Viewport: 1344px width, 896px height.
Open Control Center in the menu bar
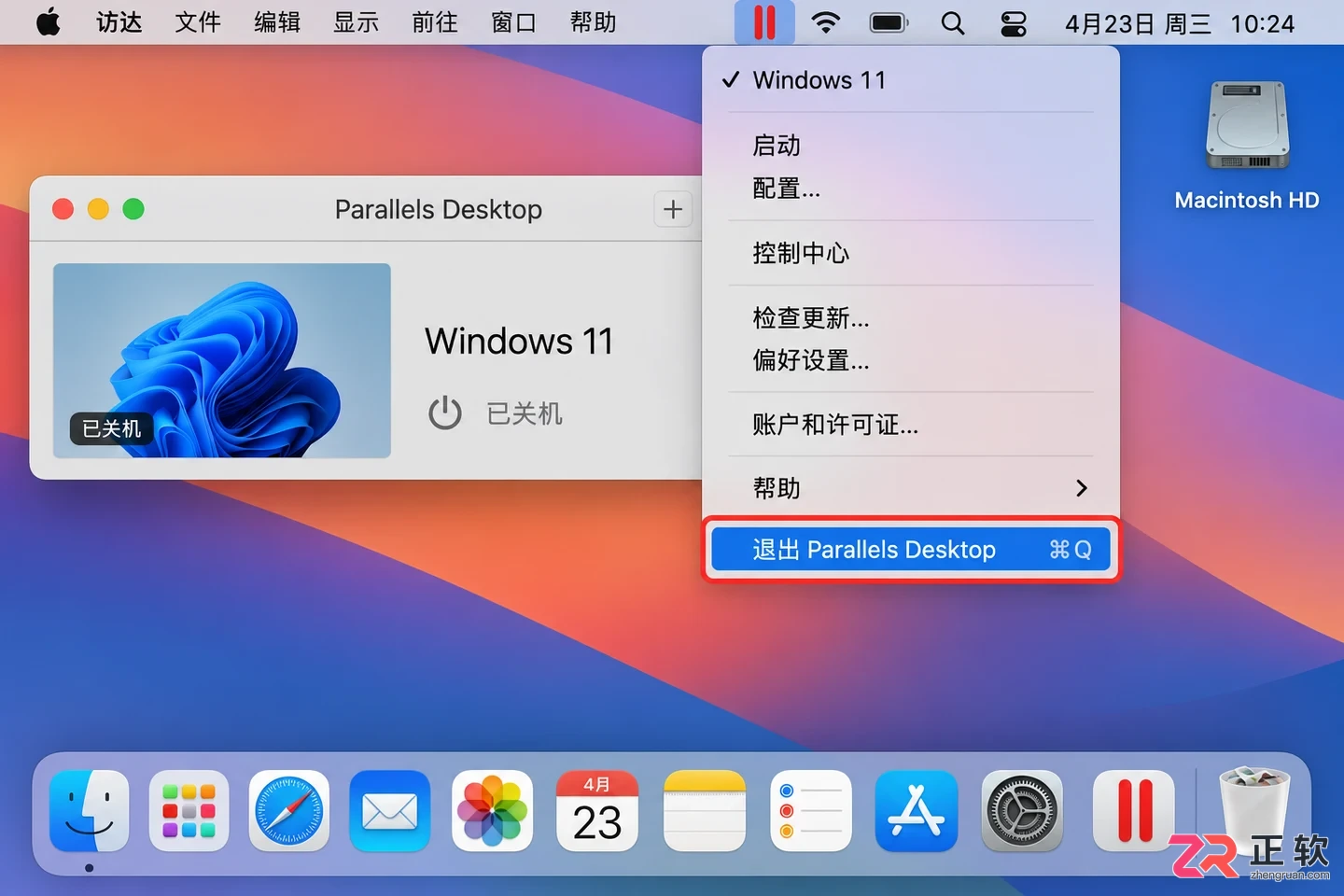1014,22
